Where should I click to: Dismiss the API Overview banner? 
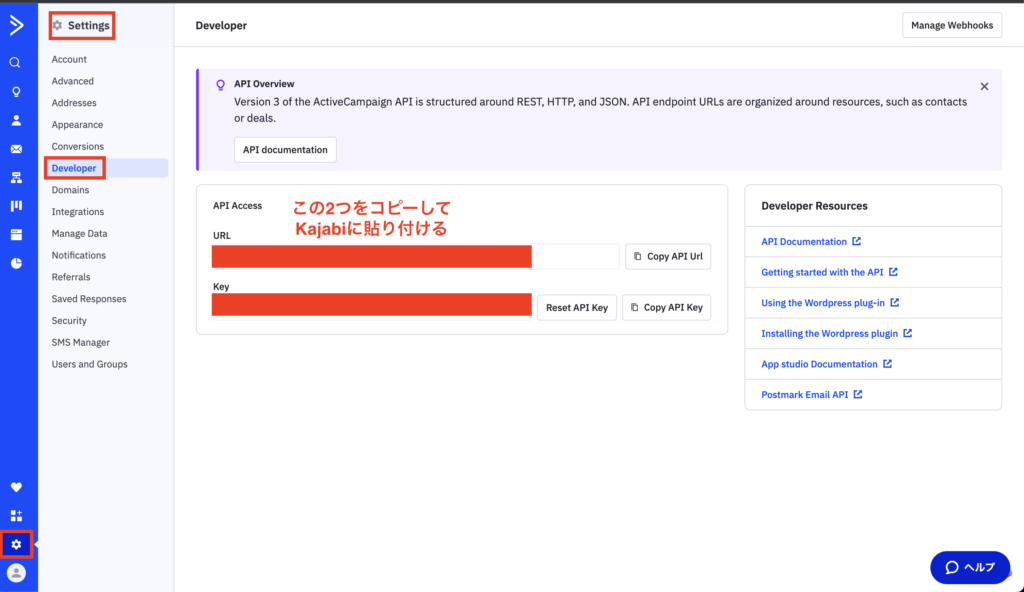tap(984, 86)
